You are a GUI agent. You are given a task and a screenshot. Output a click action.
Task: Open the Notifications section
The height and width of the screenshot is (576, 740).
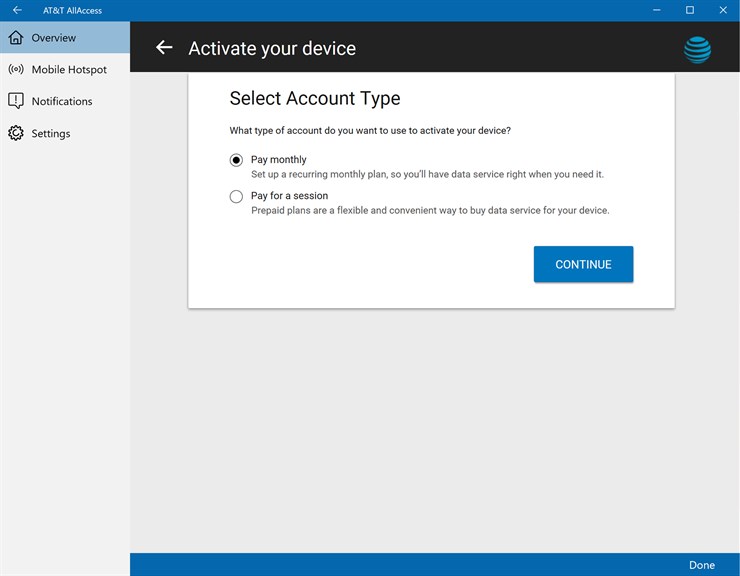pos(65,101)
